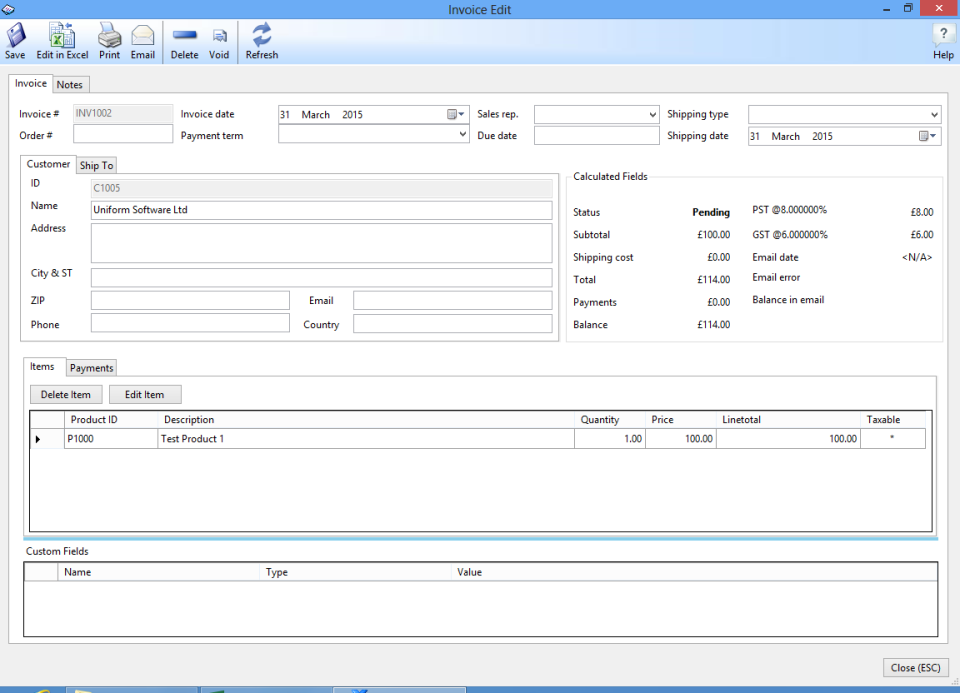
Task: Switch to the Notes tab
Action: 70,84
